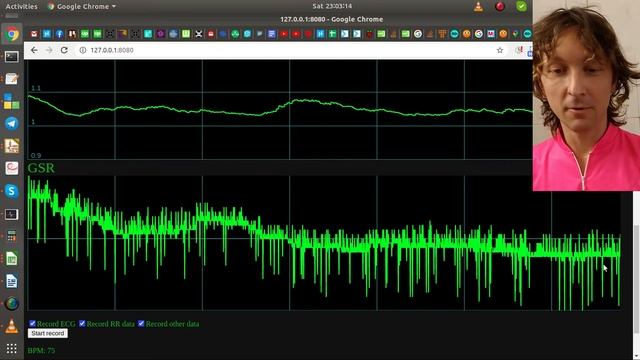Toggle the Record other data checkbox

(141, 323)
